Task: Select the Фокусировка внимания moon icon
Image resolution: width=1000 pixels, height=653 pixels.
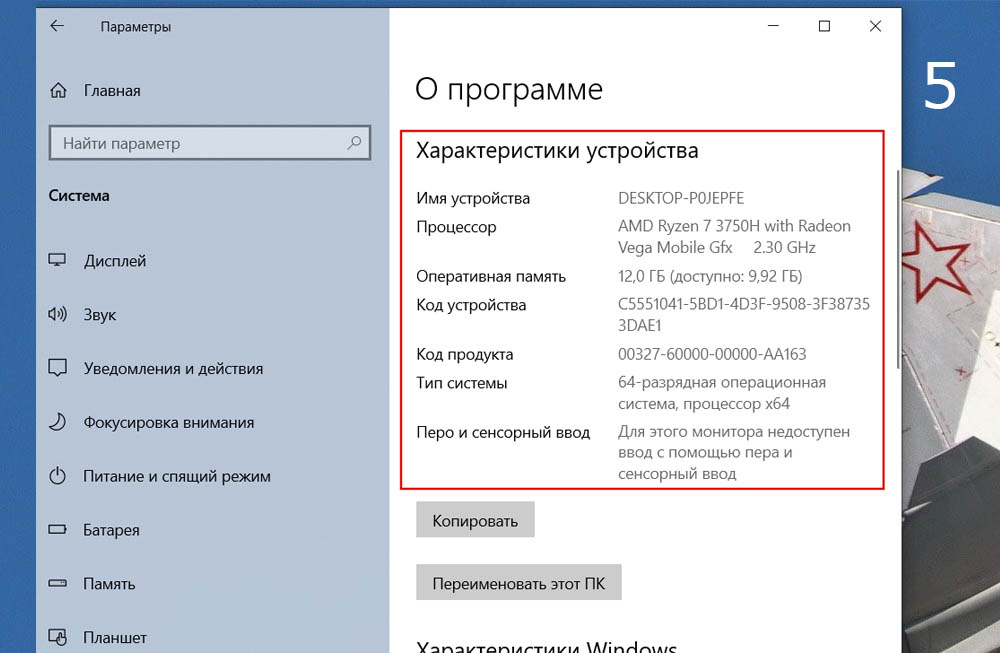Action: click(x=57, y=422)
